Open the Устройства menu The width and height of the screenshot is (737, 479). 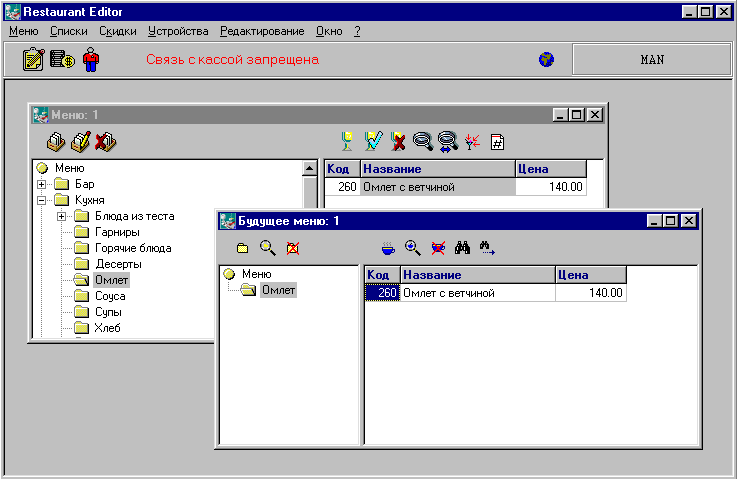click(x=178, y=31)
